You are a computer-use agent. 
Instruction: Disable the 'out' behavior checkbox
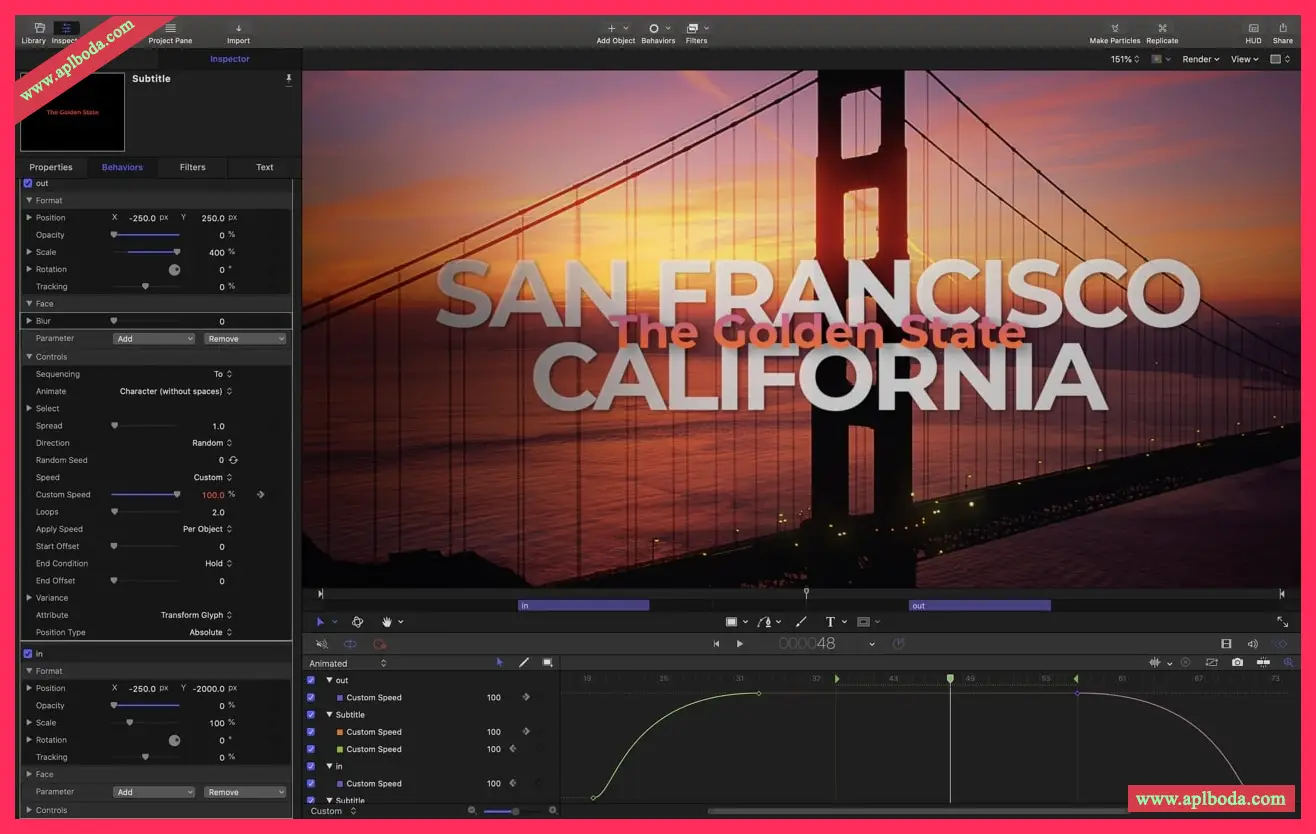click(x=28, y=184)
